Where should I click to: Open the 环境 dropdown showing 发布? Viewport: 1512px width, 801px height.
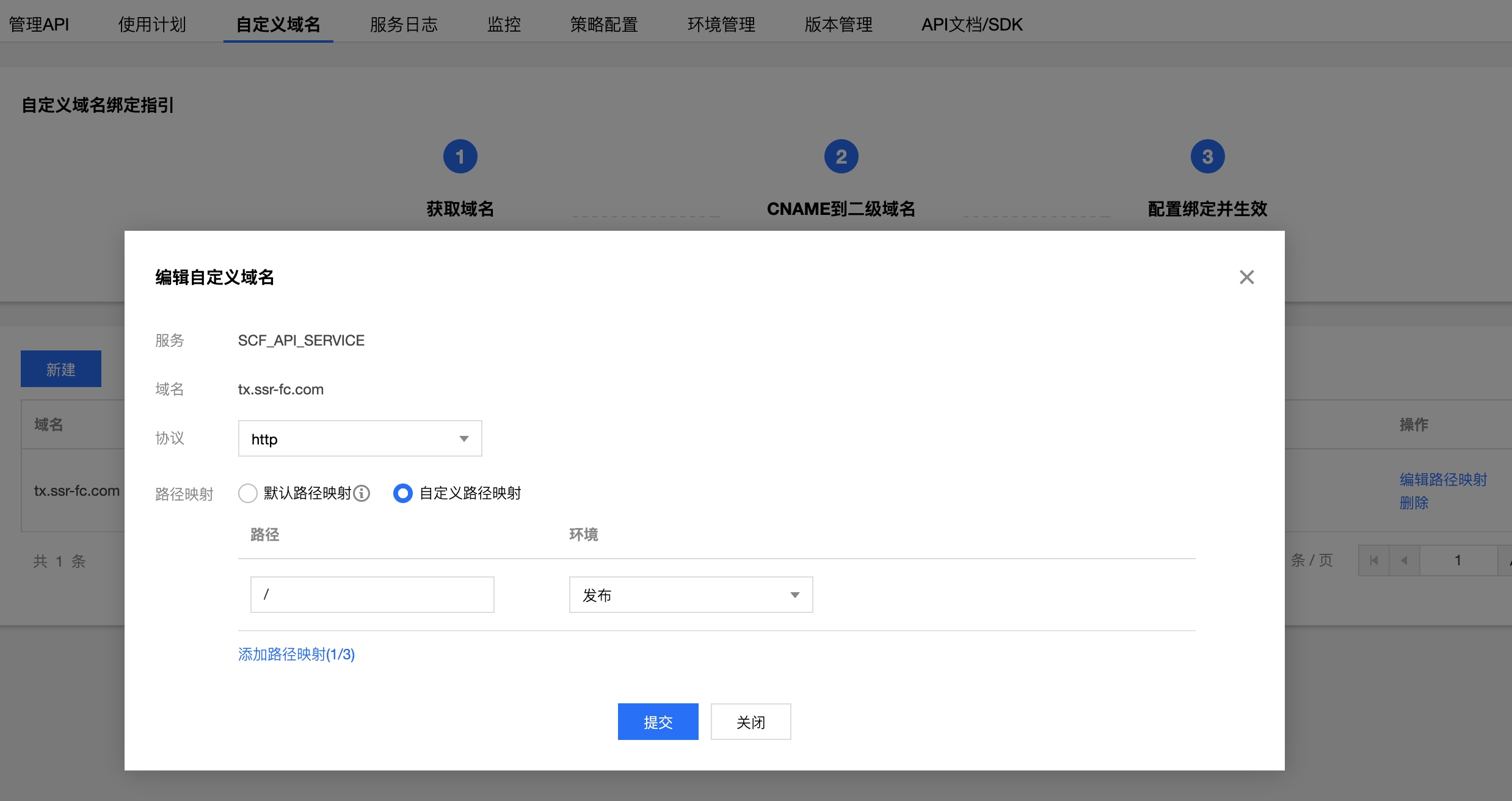click(x=690, y=595)
